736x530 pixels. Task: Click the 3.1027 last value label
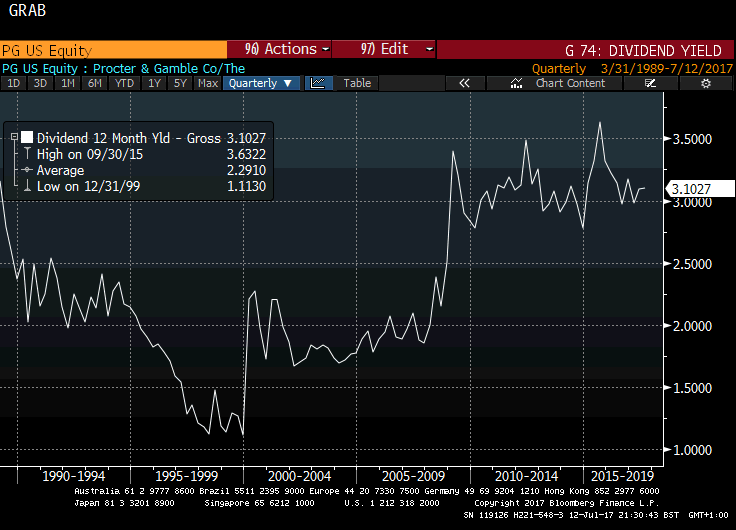pyautogui.click(x=690, y=189)
